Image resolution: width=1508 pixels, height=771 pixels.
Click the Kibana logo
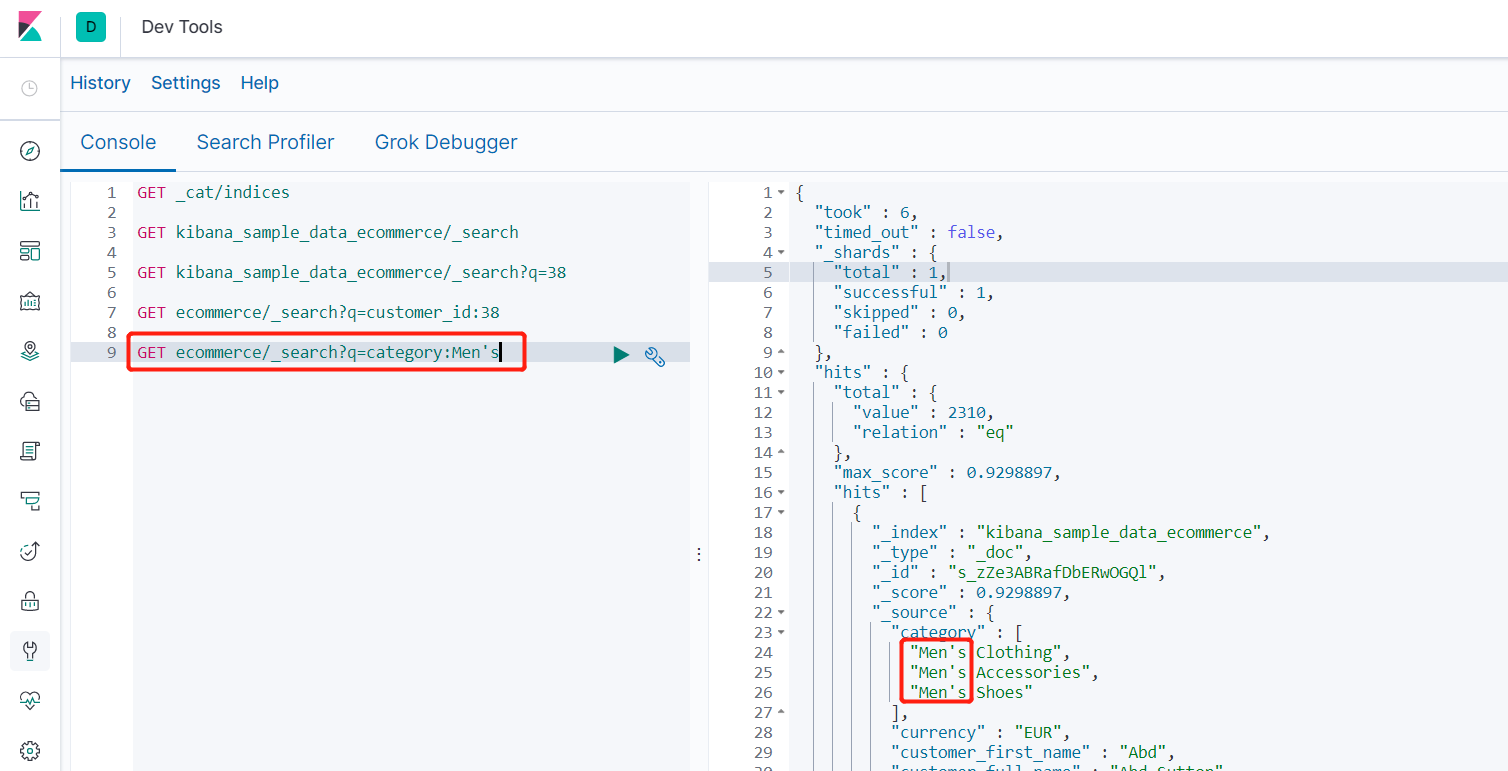(x=30, y=27)
